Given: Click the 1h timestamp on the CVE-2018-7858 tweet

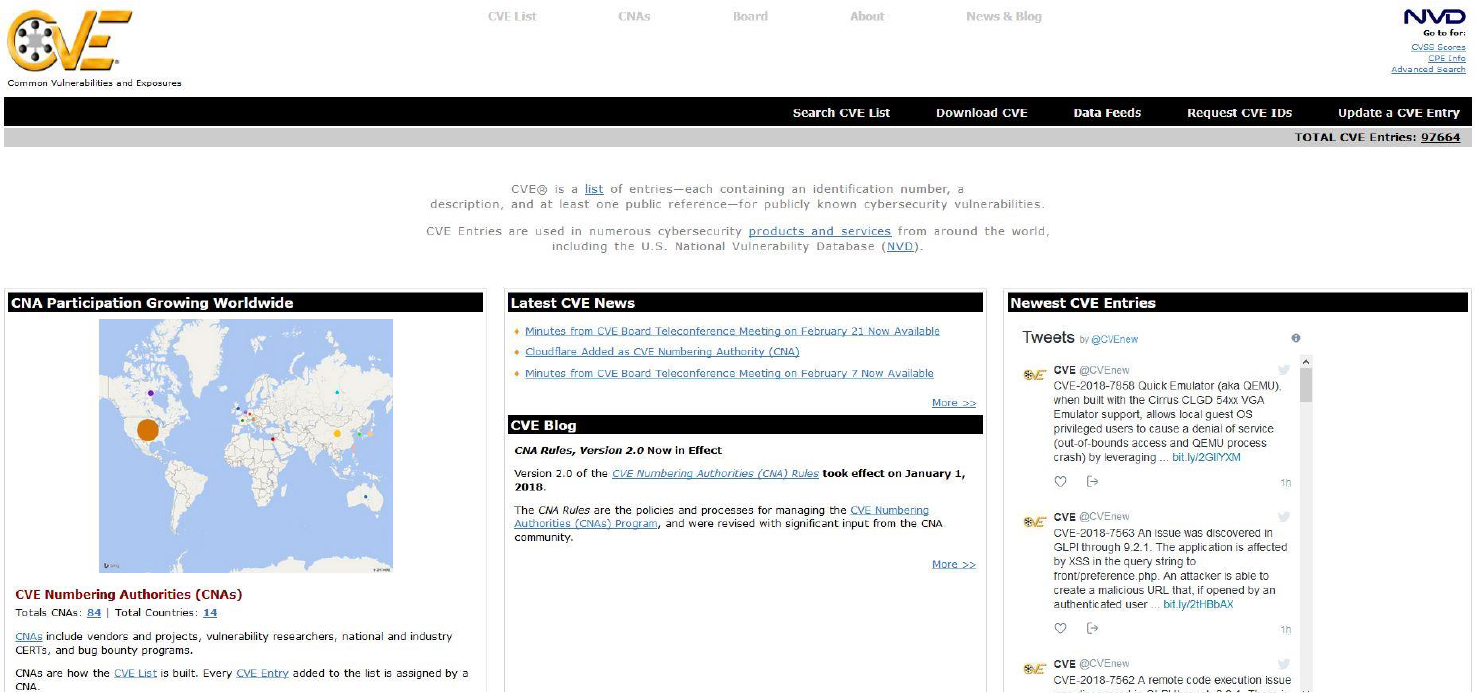Looking at the screenshot, I should click(1285, 482).
